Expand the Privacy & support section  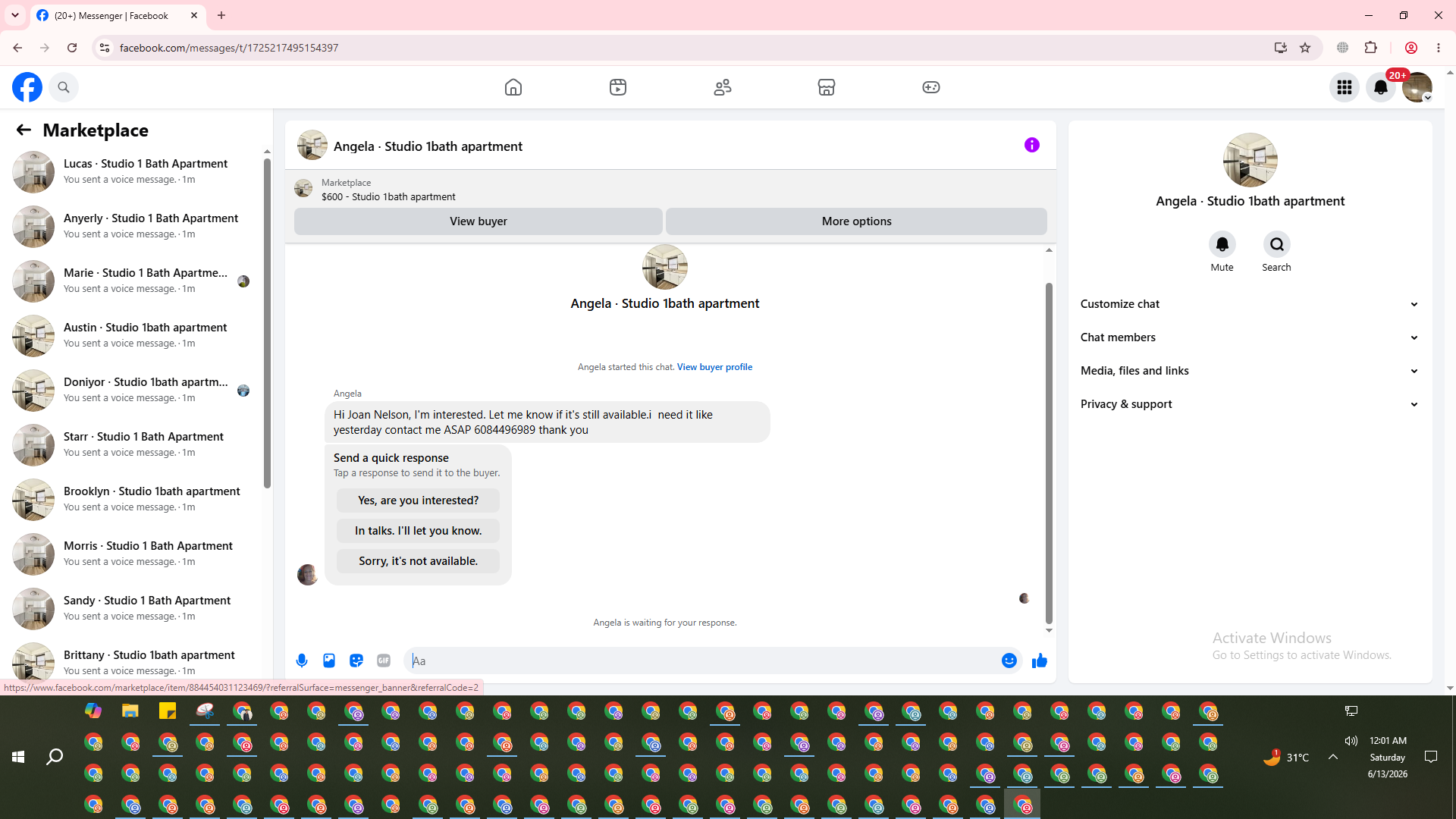1250,404
